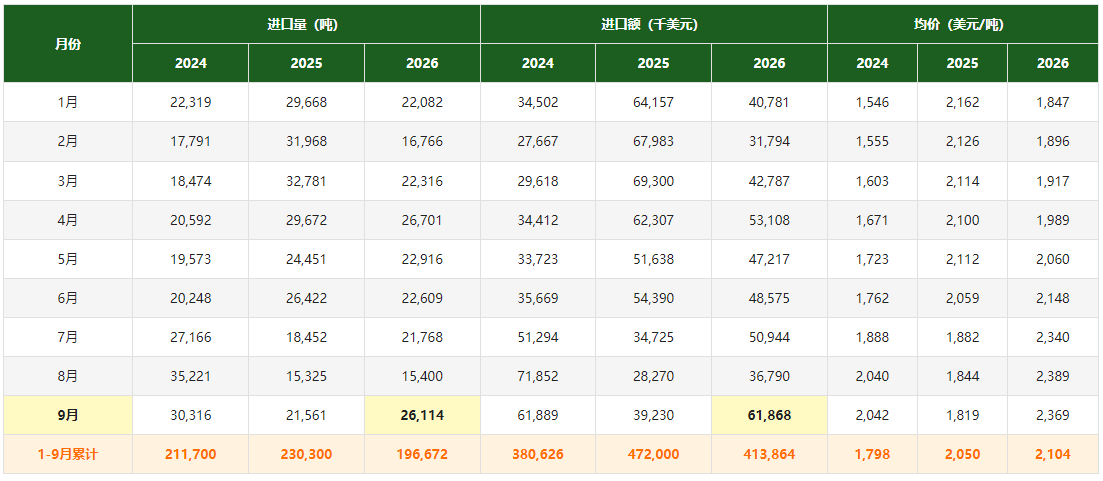Click the 15,400 cell in 8月 row
This screenshot has height=481, width=1103.
click(422, 376)
